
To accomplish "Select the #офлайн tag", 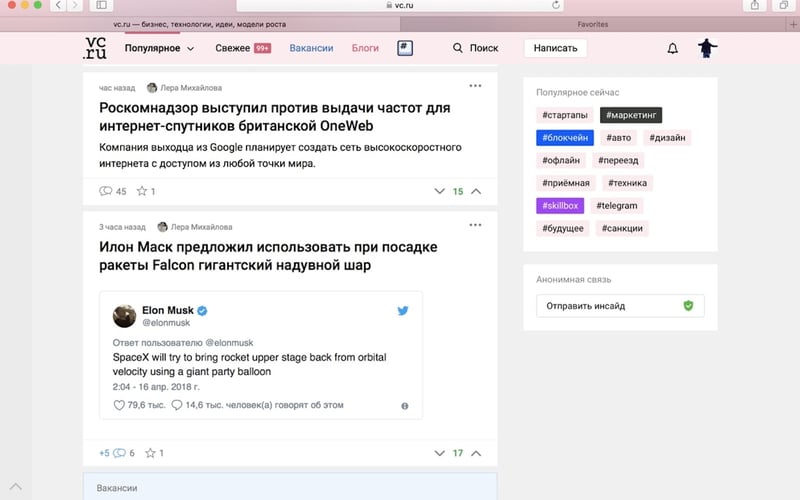I will coord(561,160).
